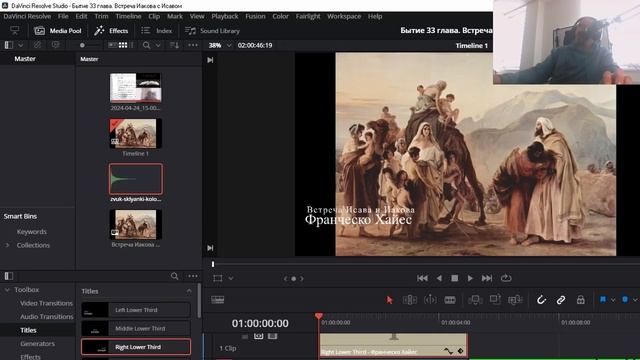This screenshot has width=640, height=360.
Task: Select the Master bin in bin list
Action: click(x=25, y=59)
